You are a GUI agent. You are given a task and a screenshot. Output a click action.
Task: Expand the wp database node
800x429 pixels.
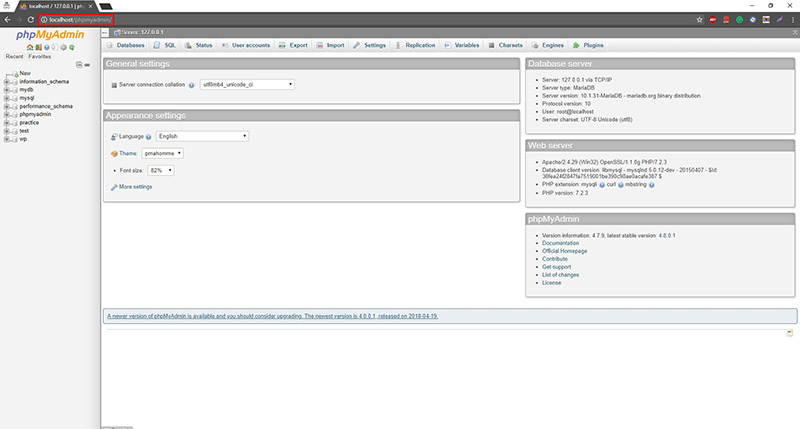coord(7,139)
